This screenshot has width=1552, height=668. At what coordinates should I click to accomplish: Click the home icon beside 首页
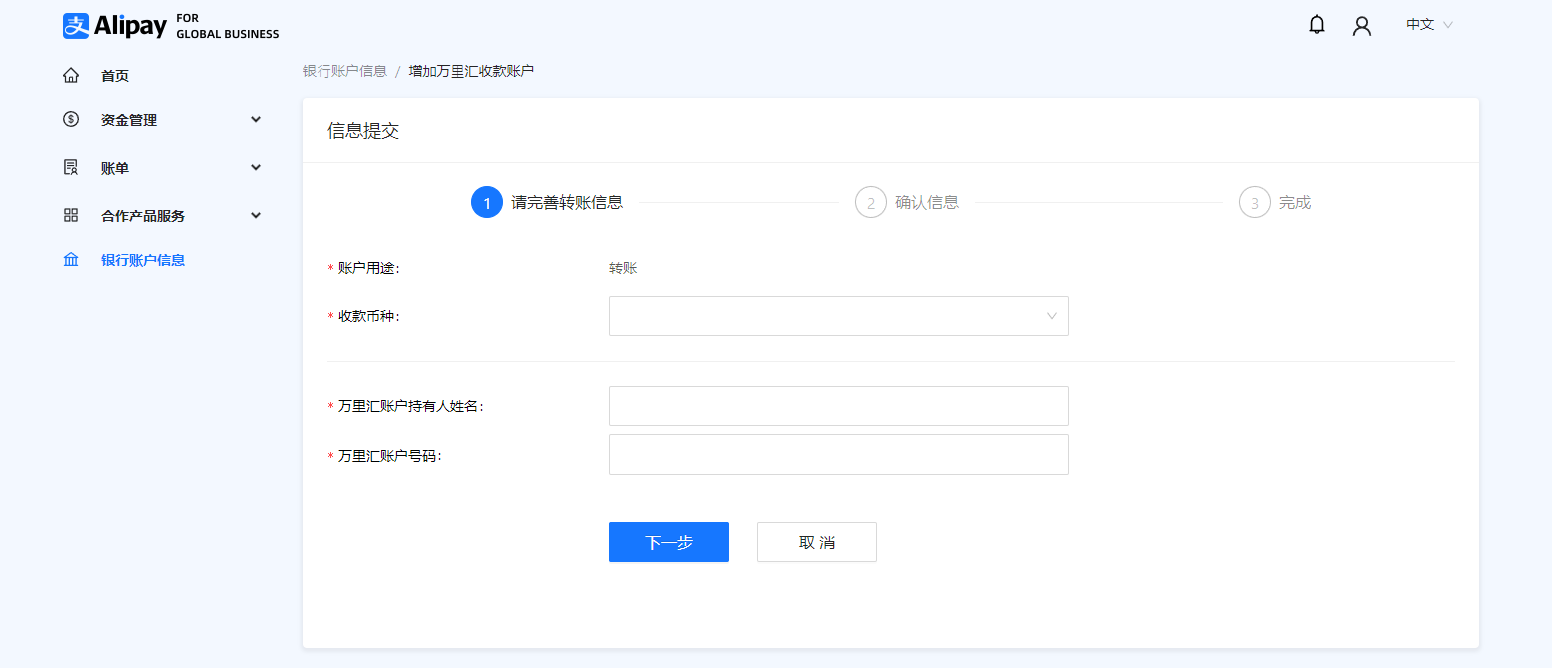[x=70, y=74]
